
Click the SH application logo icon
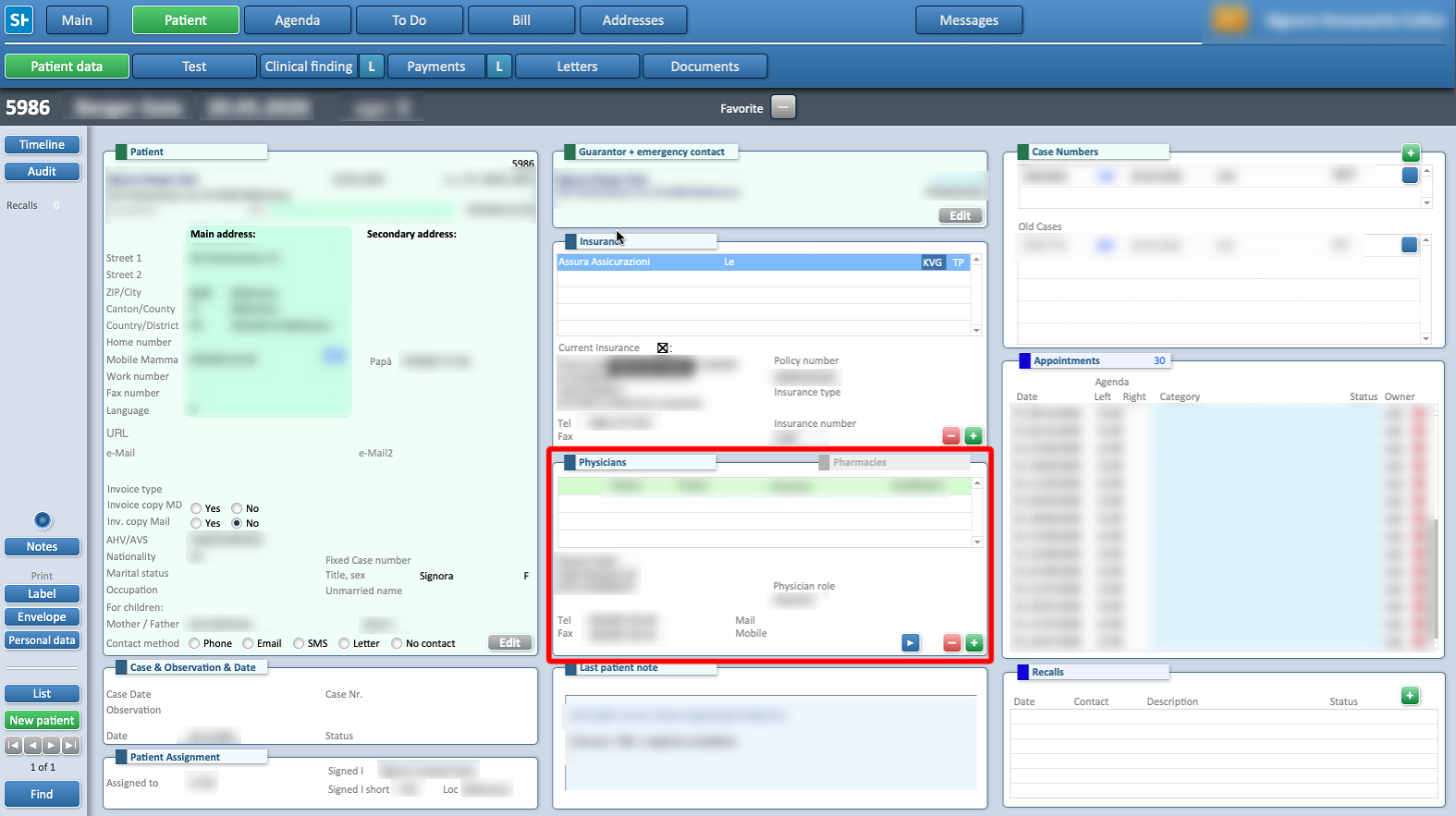tap(19, 19)
